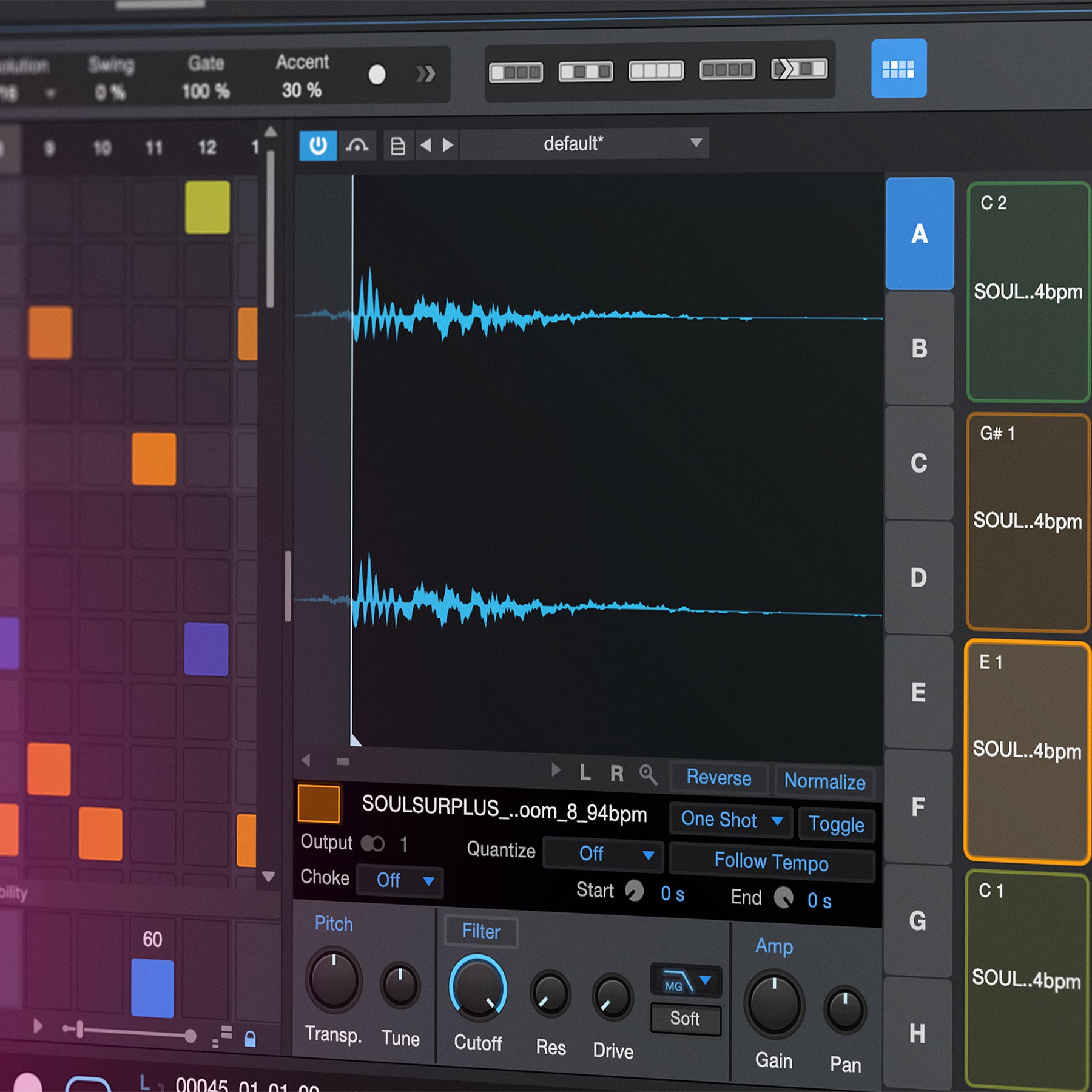
Task: Click the Normalize button
Action: click(x=824, y=781)
